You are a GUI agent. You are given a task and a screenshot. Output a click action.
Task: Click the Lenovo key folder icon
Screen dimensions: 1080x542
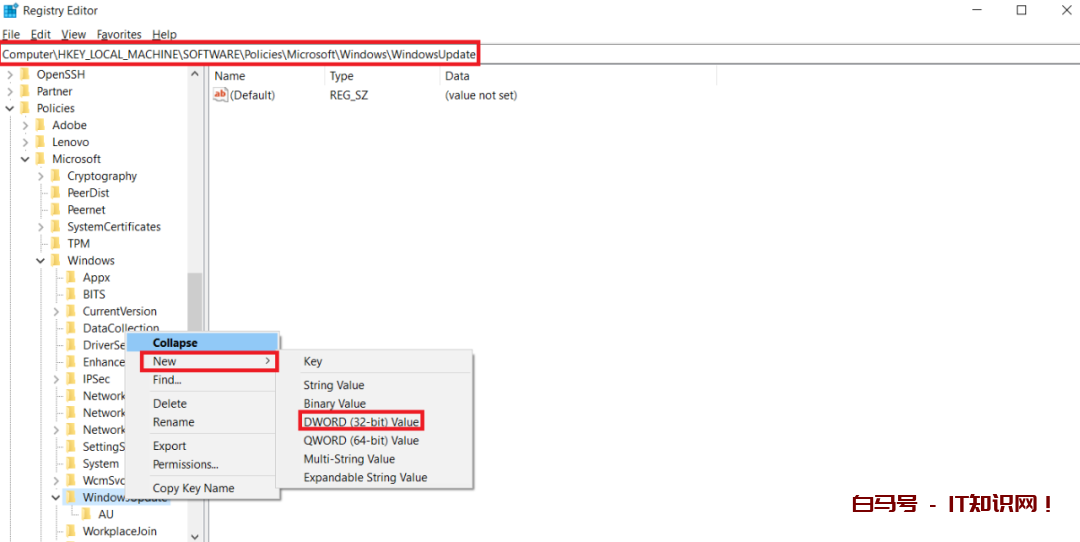pos(41,142)
